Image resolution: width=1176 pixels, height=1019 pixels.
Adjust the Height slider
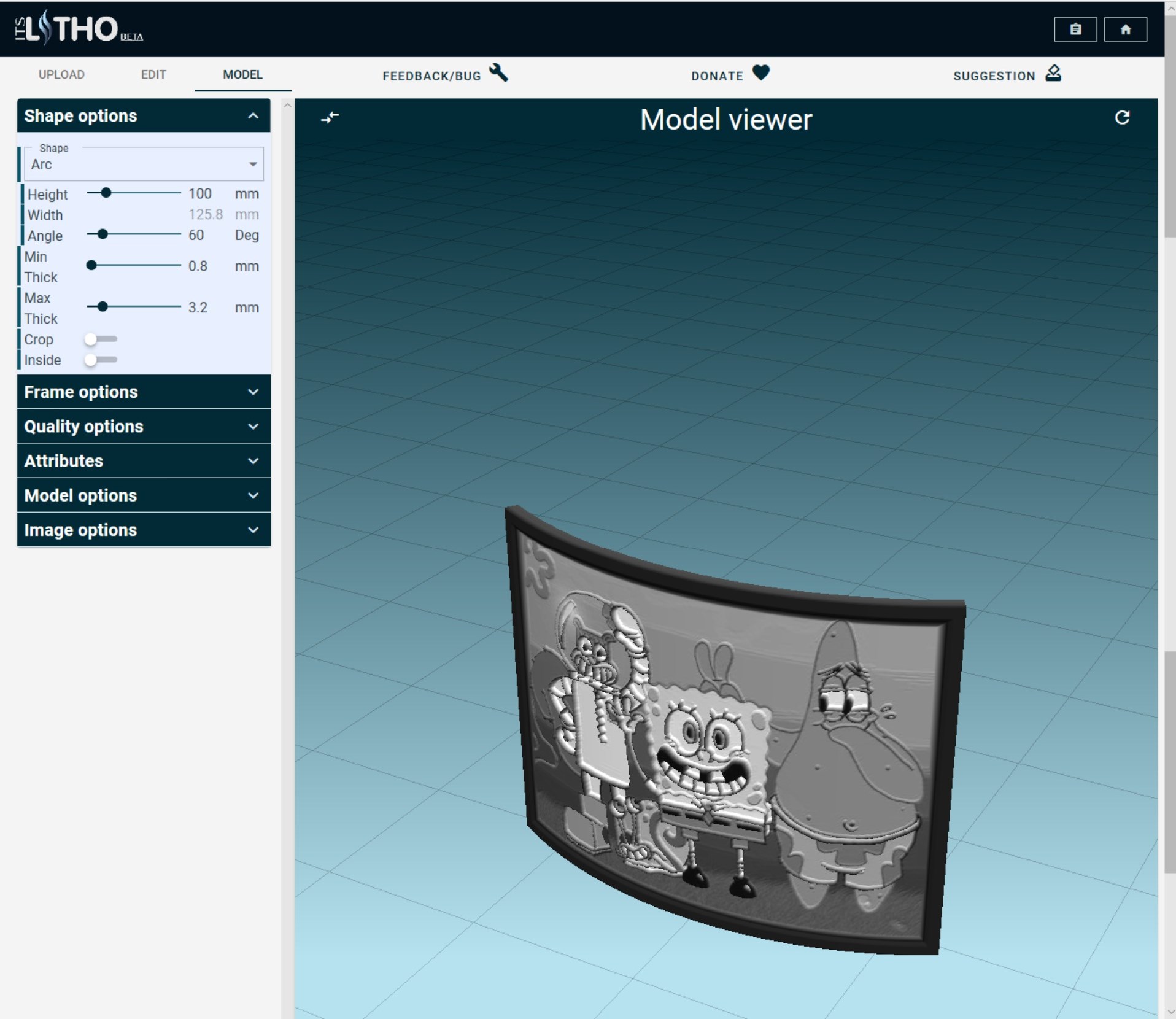[134, 193]
